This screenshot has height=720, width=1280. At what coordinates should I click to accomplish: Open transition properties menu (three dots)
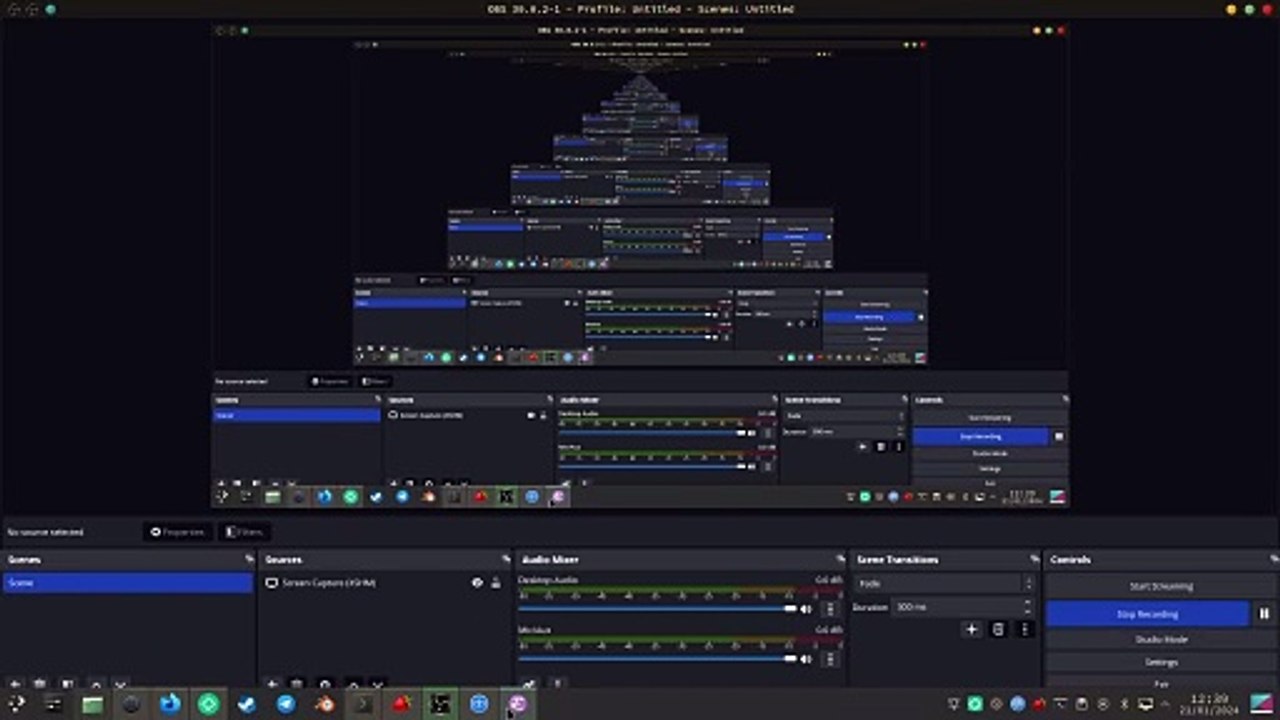click(x=1024, y=629)
